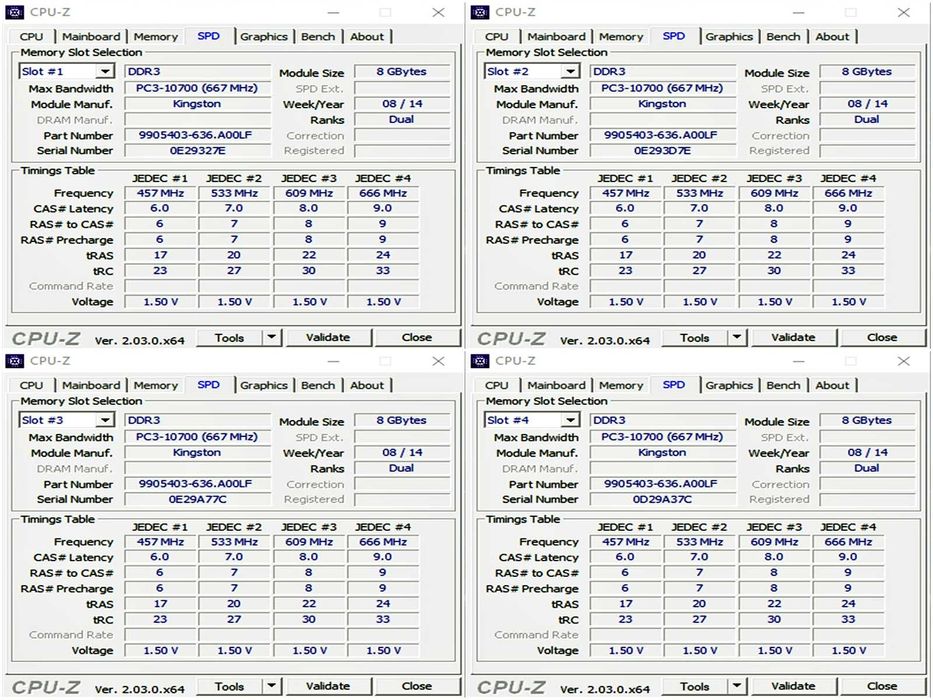The image size is (933, 700).
Task: Switch to CPU tab in Slot #1 window
Action: tap(32, 36)
